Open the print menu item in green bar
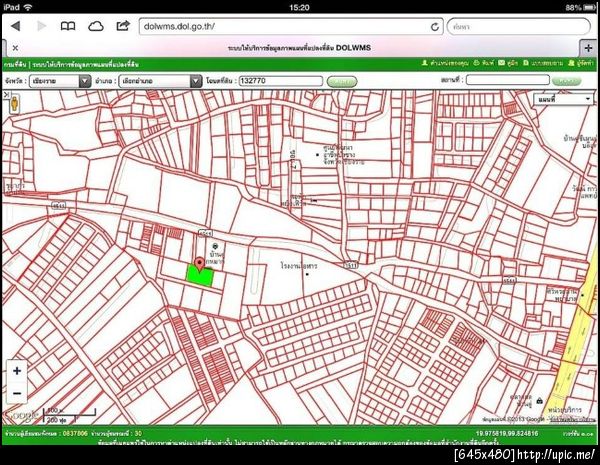This screenshot has height=465, width=600. (484, 63)
